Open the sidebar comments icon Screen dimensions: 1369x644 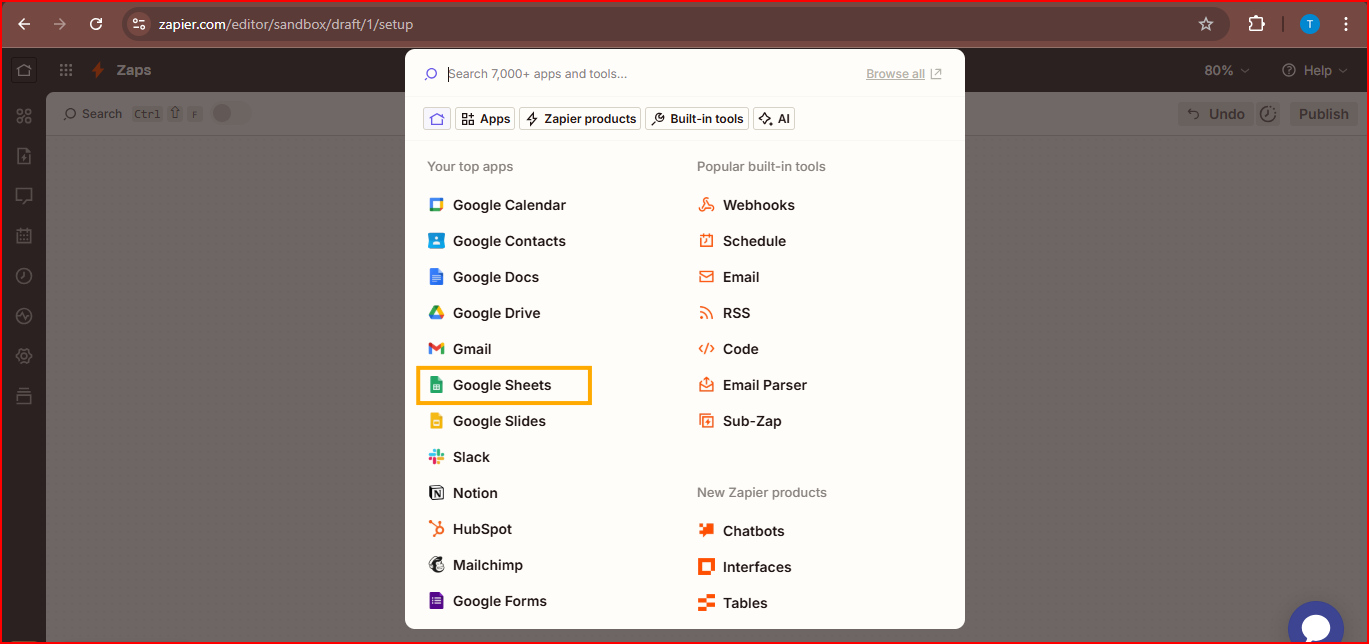tap(24, 196)
